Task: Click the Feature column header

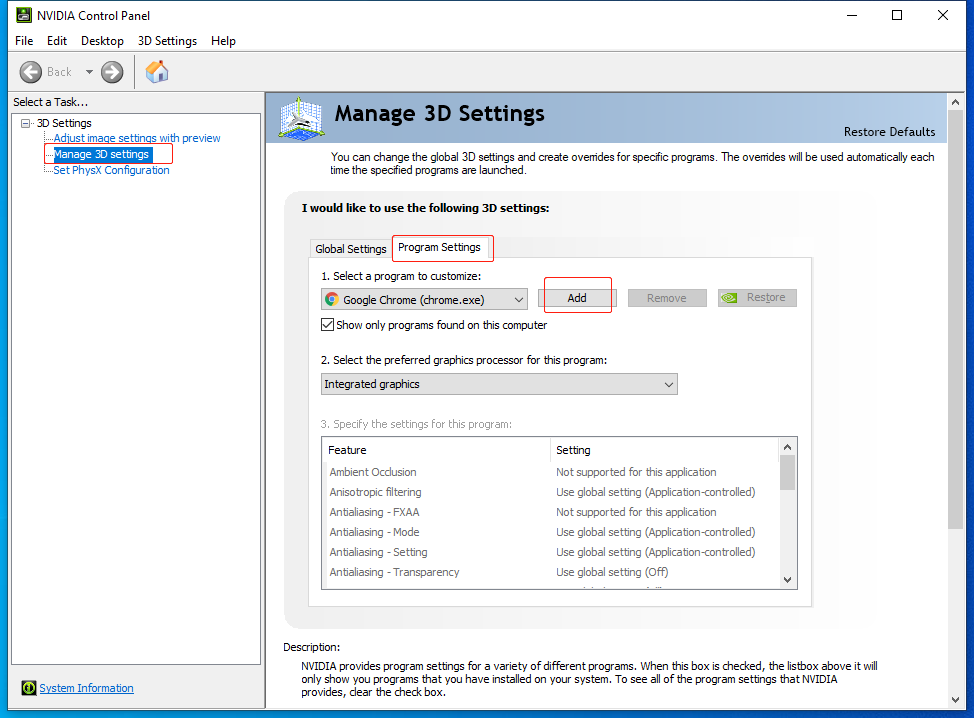Action: [x=436, y=450]
